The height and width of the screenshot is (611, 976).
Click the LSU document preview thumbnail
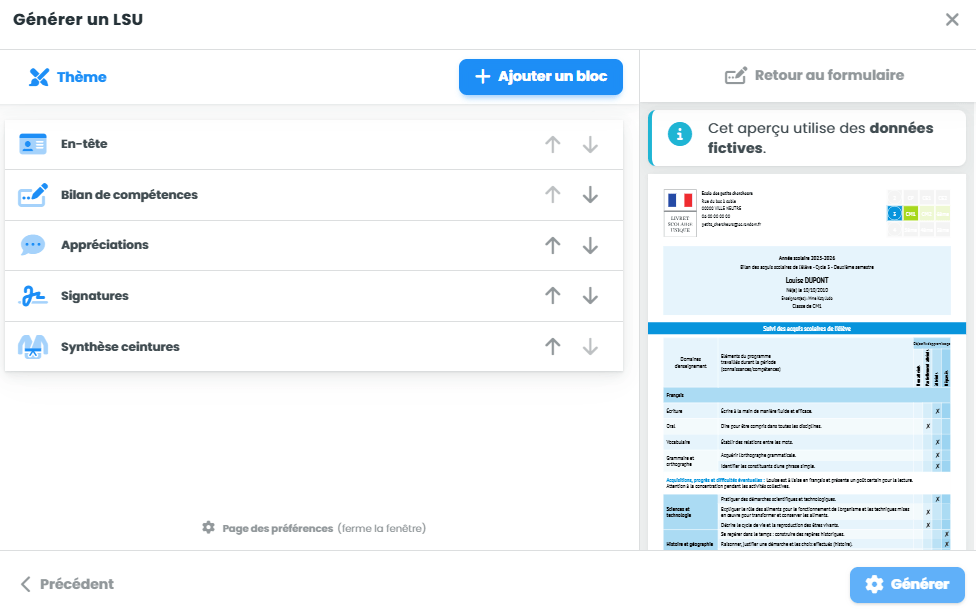807,362
